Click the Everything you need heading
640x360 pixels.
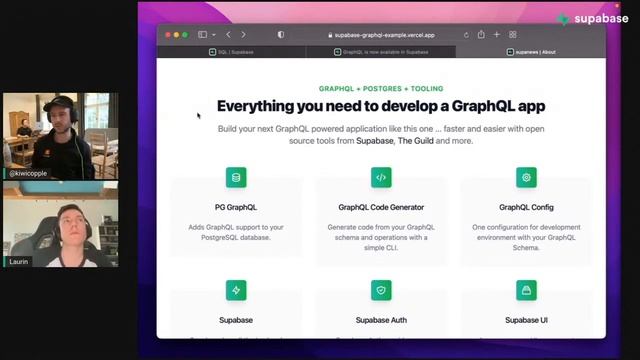point(381,106)
